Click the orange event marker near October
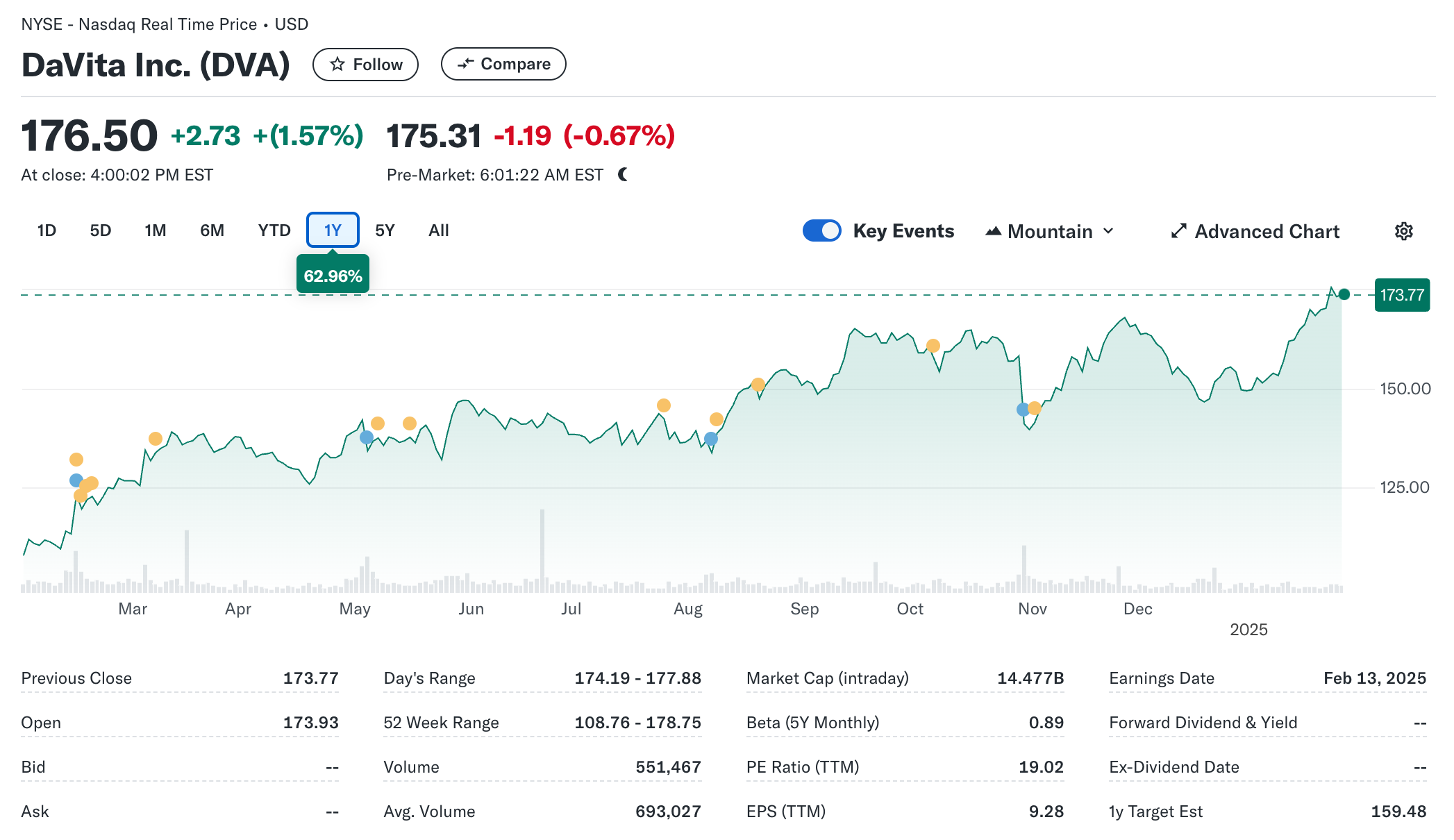1454x840 pixels. (x=933, y=346)
